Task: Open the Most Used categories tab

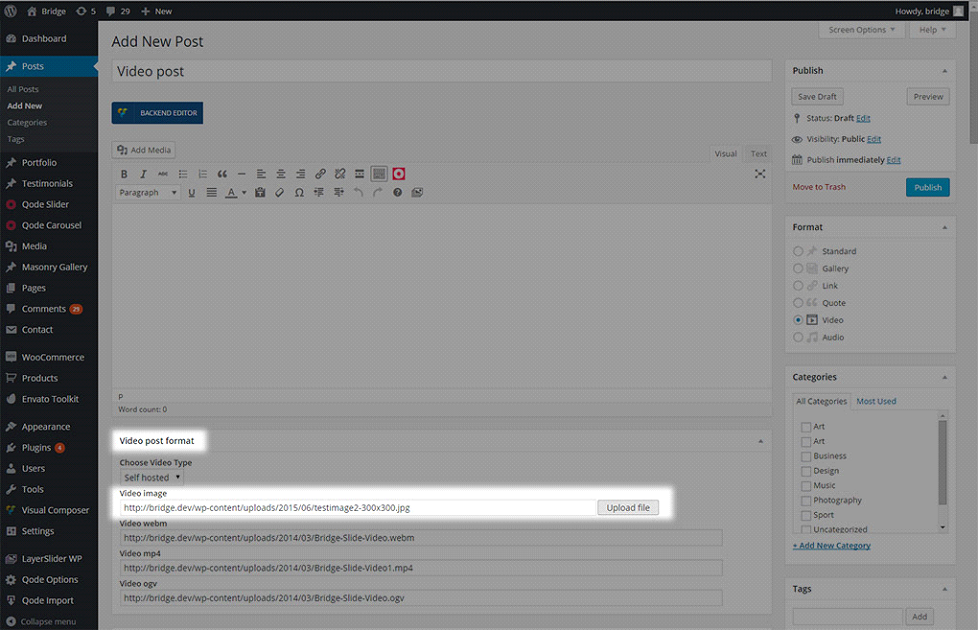Action: pos(876,401)
